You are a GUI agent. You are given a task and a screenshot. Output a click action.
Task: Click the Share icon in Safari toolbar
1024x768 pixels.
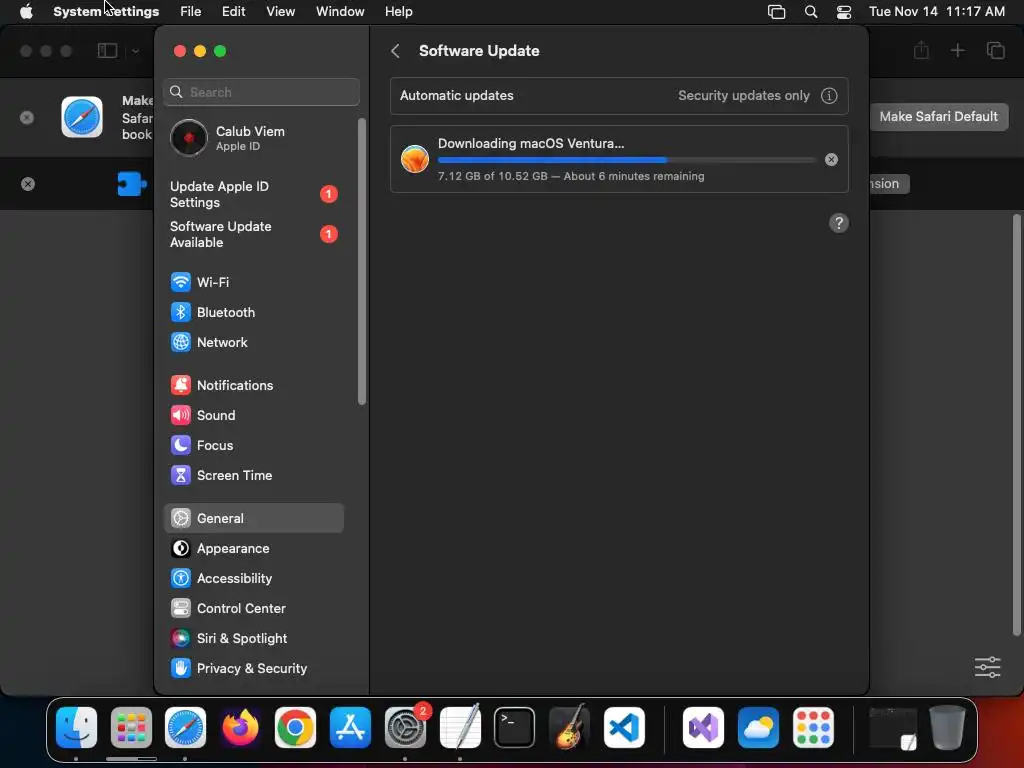pos(921,50)
